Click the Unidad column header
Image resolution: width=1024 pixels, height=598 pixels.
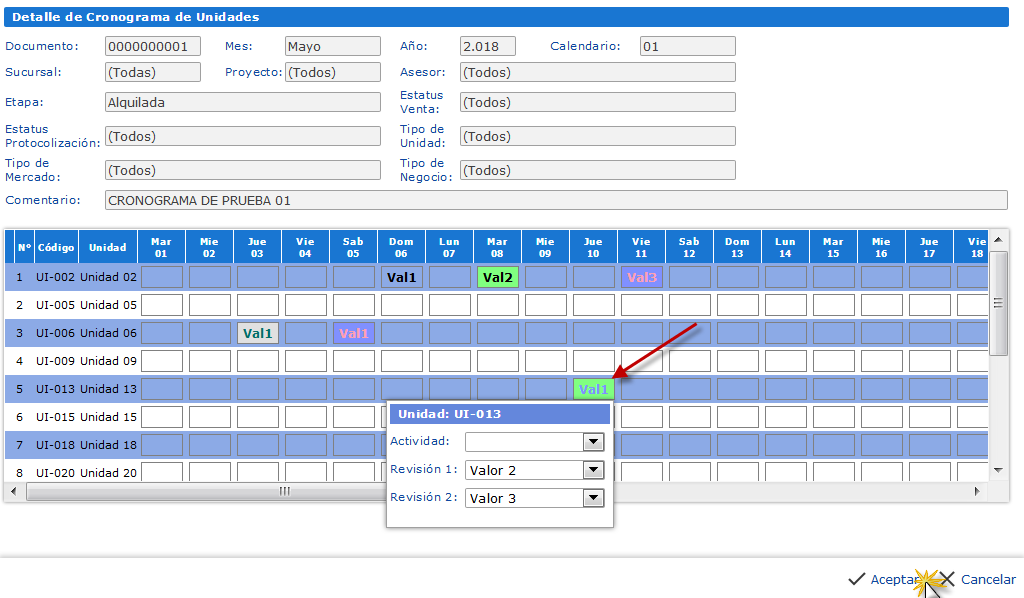tap(107, 247)
